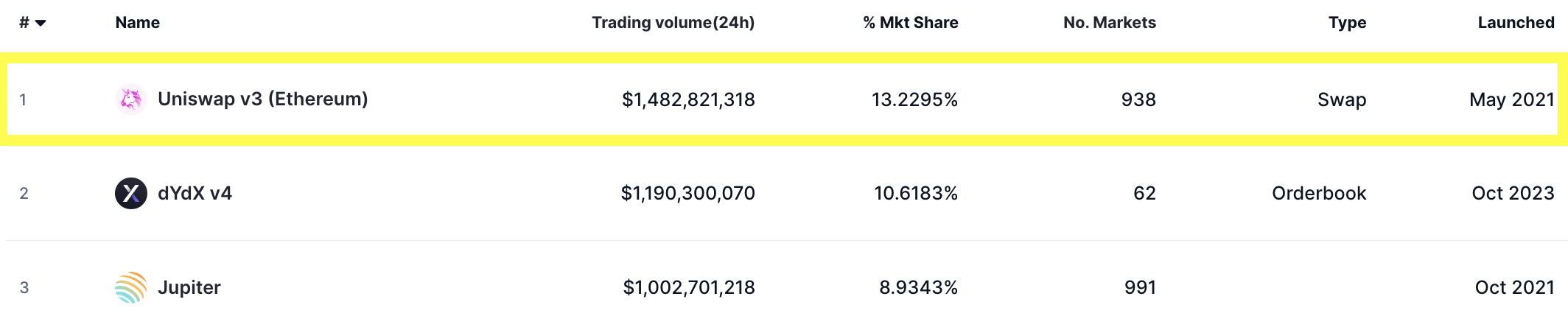Image resolution: width=1568 pixels, height=330 pixels.
Task: Click dYdX's $1,190,300,070 trading volume
Action: click(687, 194)
